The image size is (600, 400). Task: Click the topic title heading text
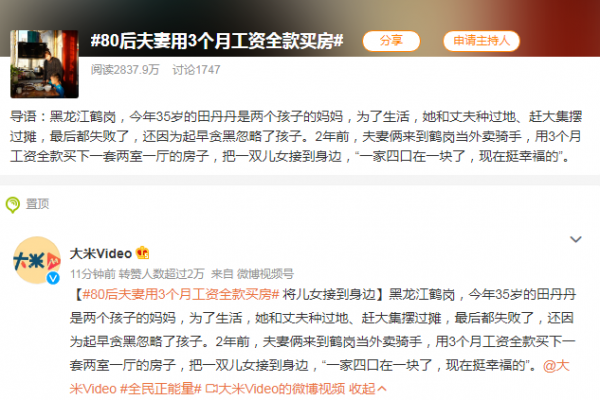click(217, 41)
